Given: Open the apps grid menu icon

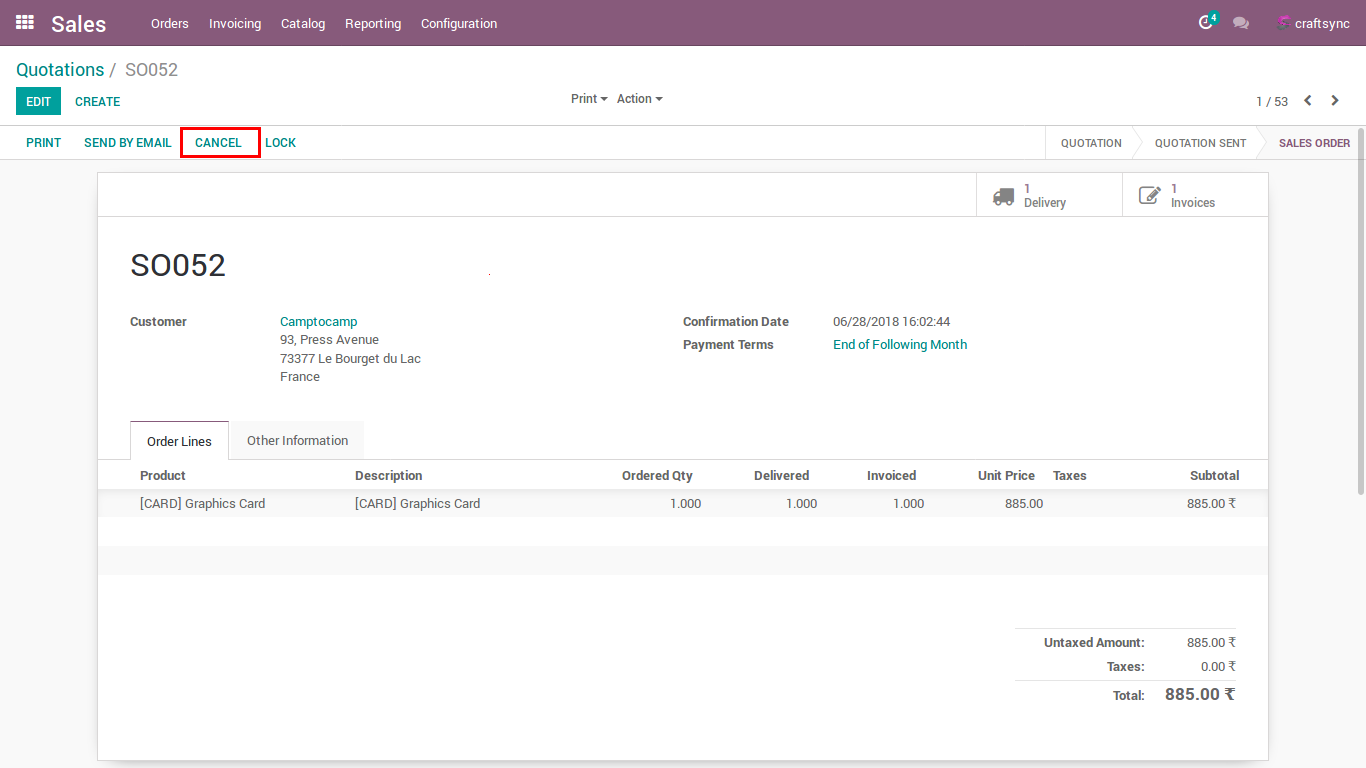Looking at the screenshot, I should pos(25,22).
